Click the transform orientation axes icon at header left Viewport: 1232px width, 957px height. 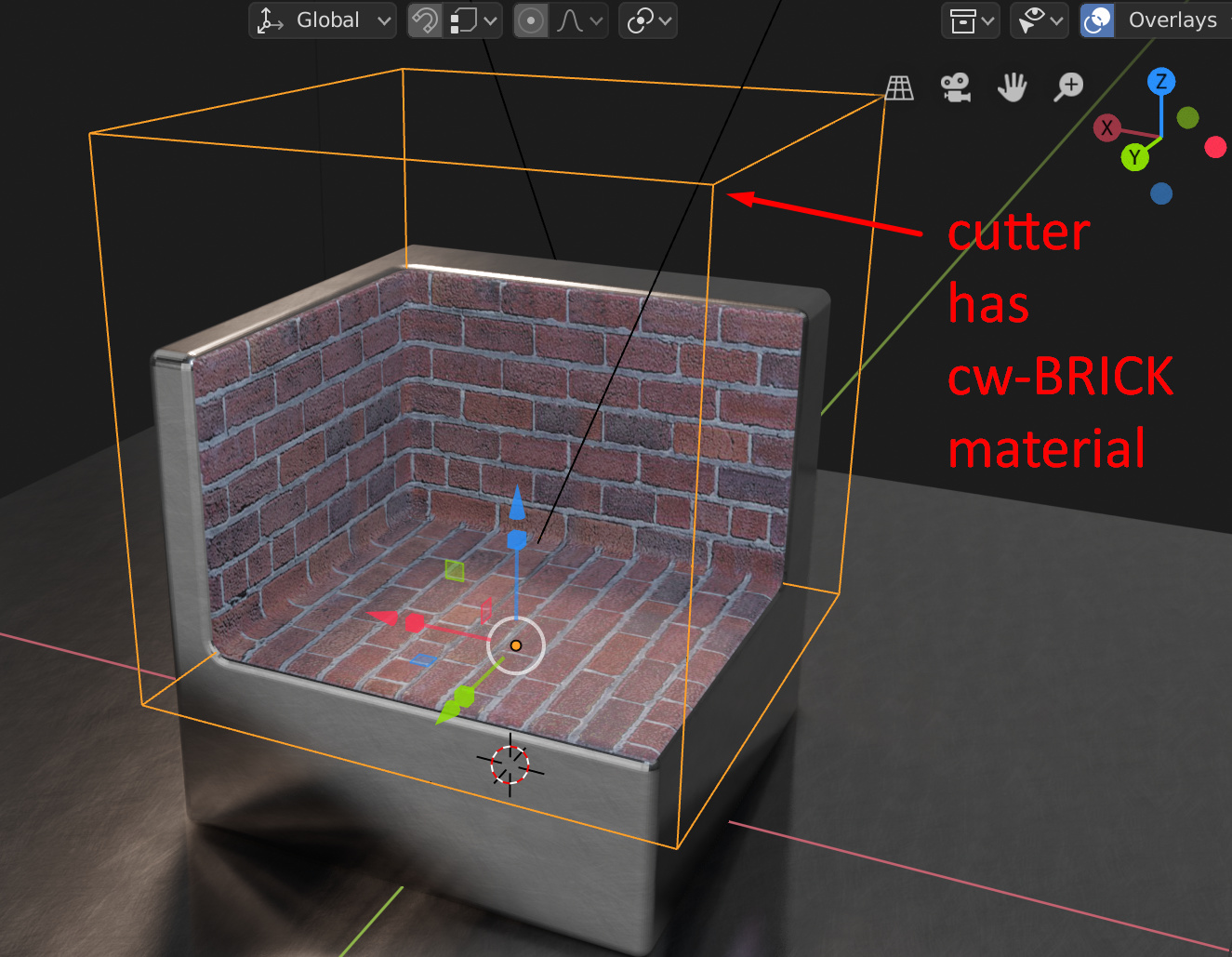[270, 20]
